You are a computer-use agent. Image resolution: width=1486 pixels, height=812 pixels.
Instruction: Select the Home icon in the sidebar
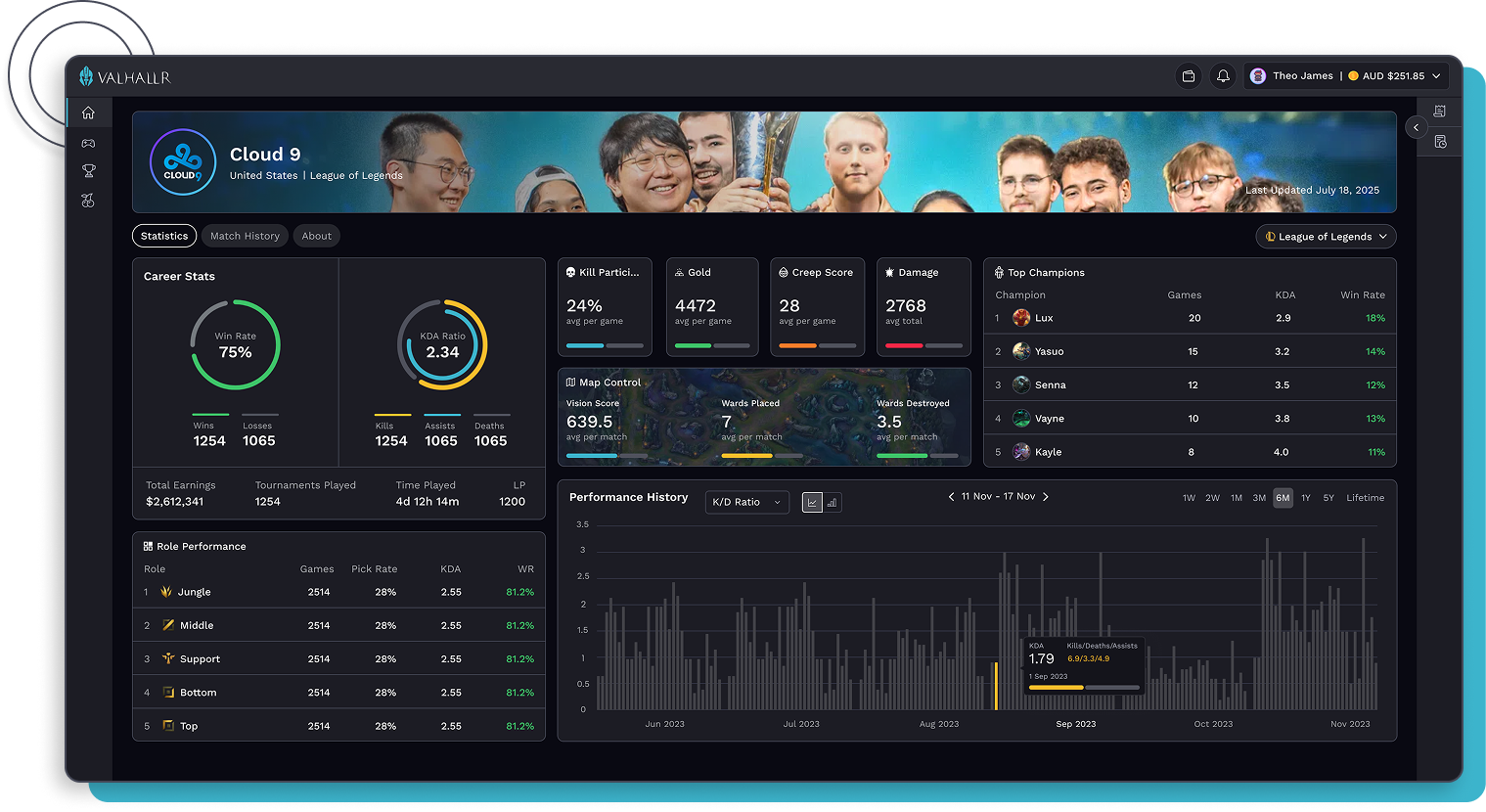[x=88, y=113]
